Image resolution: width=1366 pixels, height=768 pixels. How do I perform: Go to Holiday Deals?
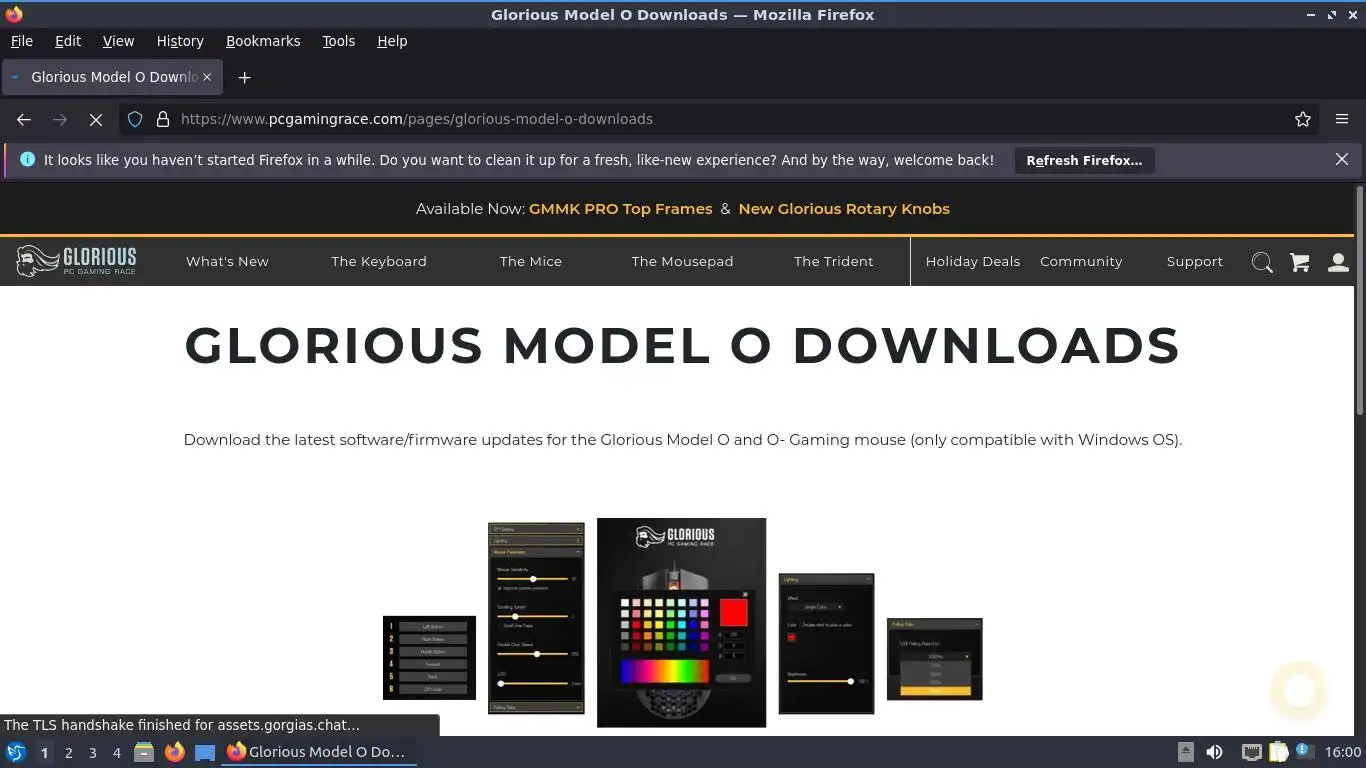[x=973, y=261]
